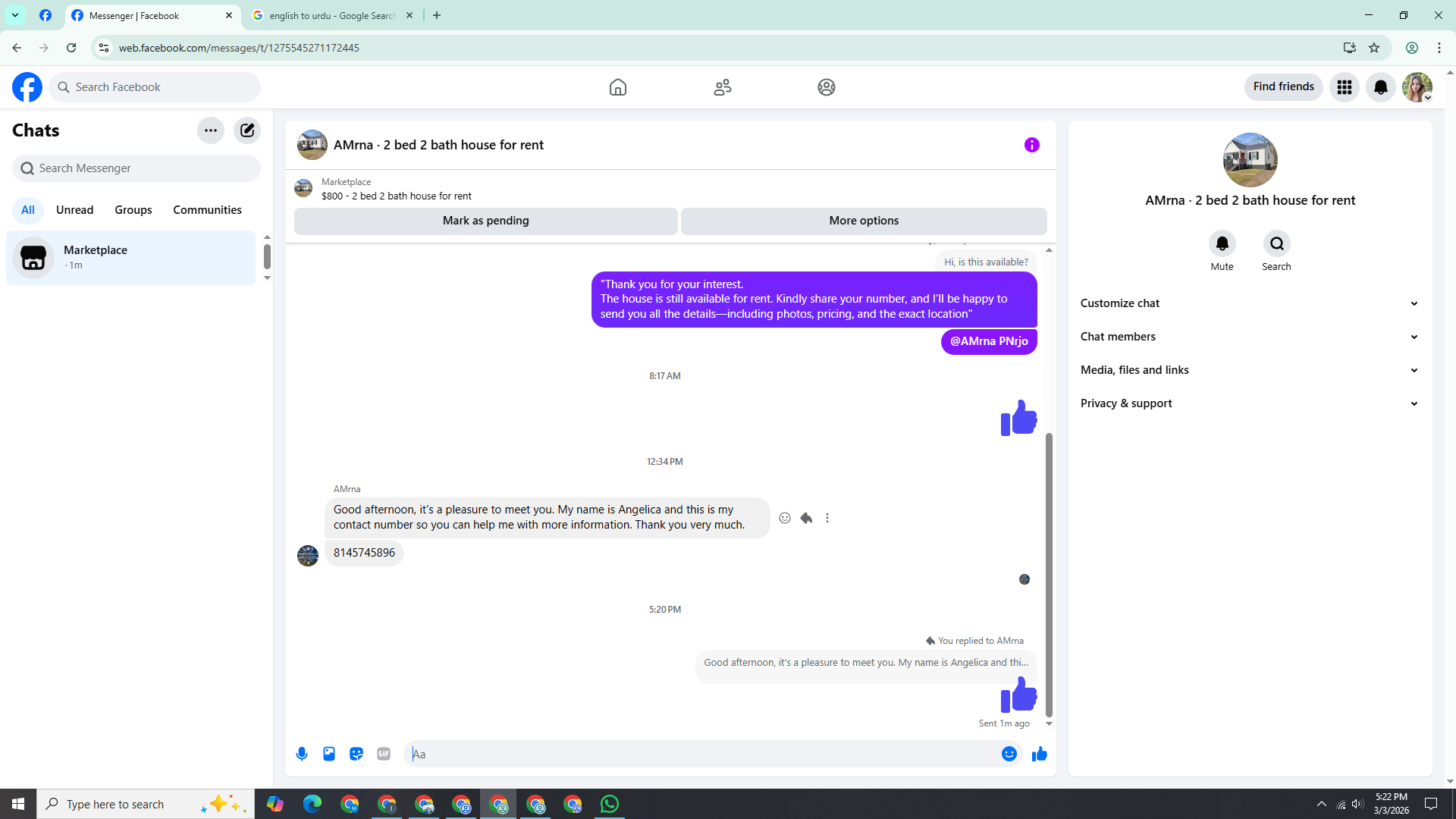Open the GIF picker icon
The width and height of the screenshot is (1456, 819).
384,754
